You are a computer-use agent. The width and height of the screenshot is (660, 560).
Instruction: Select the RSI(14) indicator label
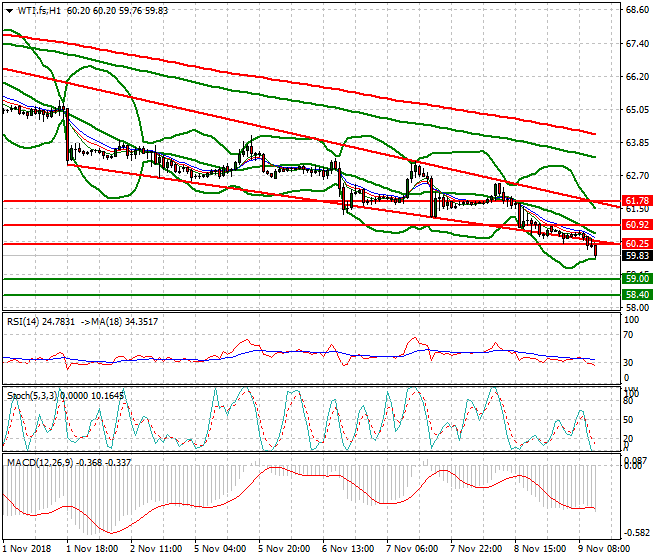[23, 322]
